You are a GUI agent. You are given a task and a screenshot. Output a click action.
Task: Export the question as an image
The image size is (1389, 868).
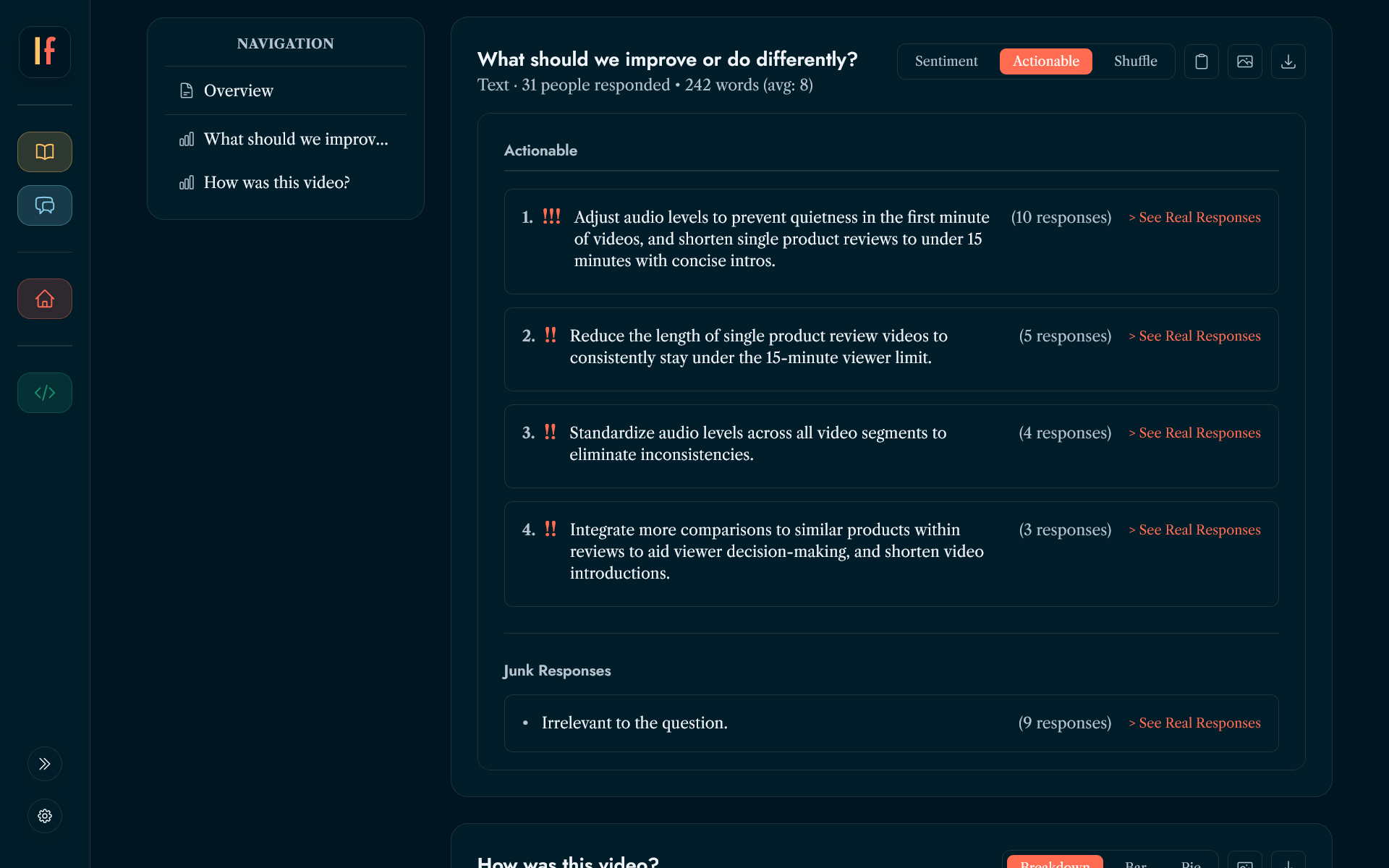(1244, 61)
